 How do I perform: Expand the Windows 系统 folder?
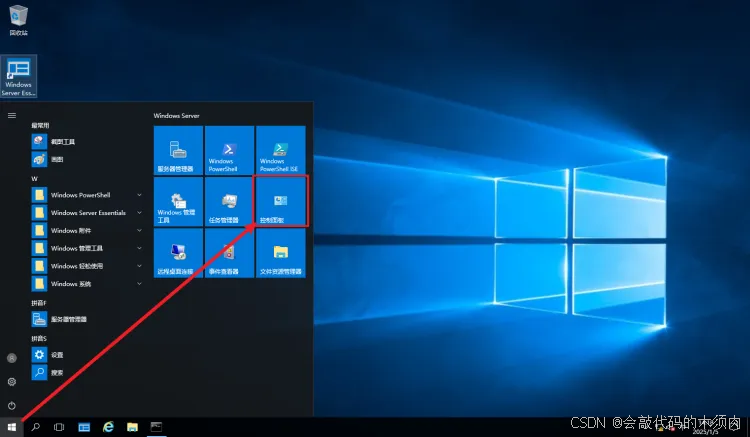86,284
